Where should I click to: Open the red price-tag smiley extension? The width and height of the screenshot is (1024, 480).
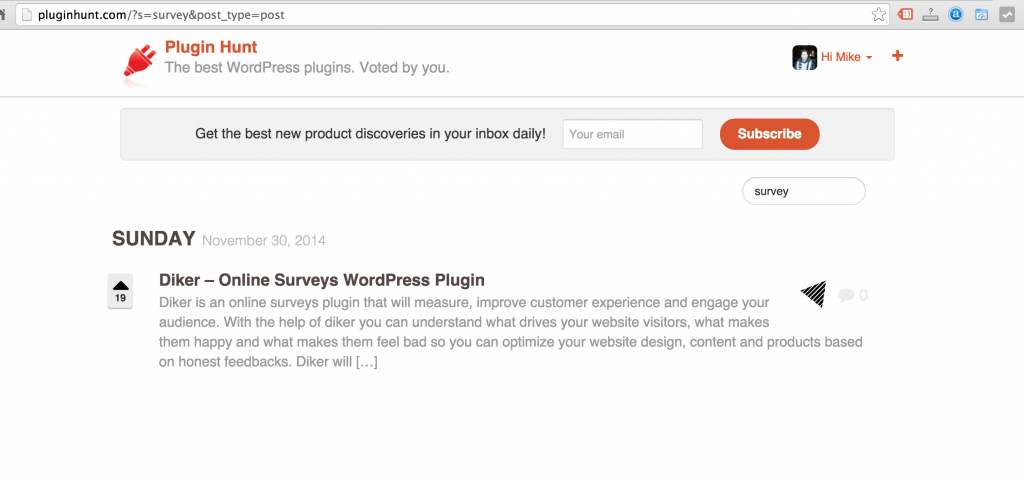point(905,14)
